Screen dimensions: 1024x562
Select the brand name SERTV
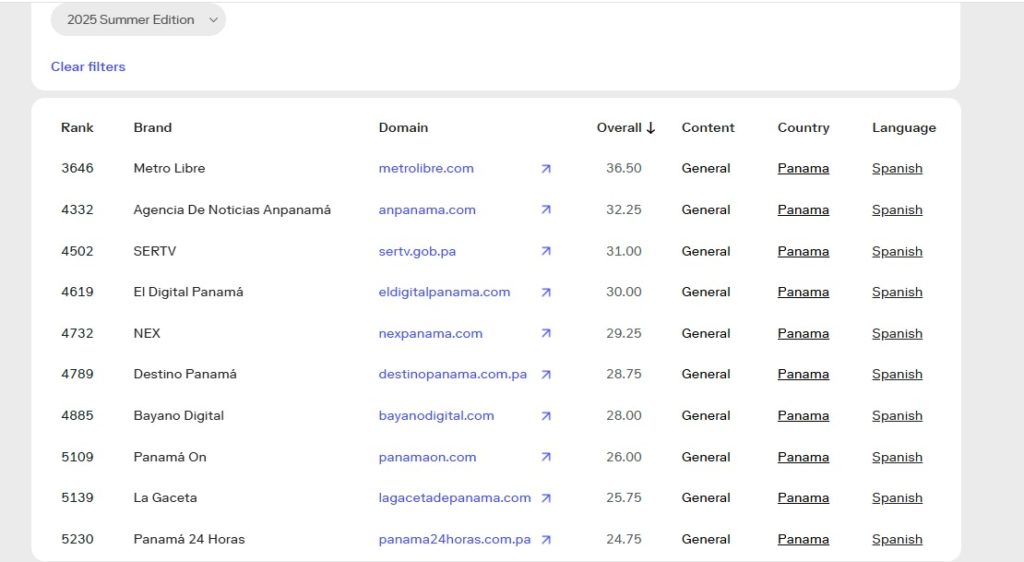coord(155,251)
